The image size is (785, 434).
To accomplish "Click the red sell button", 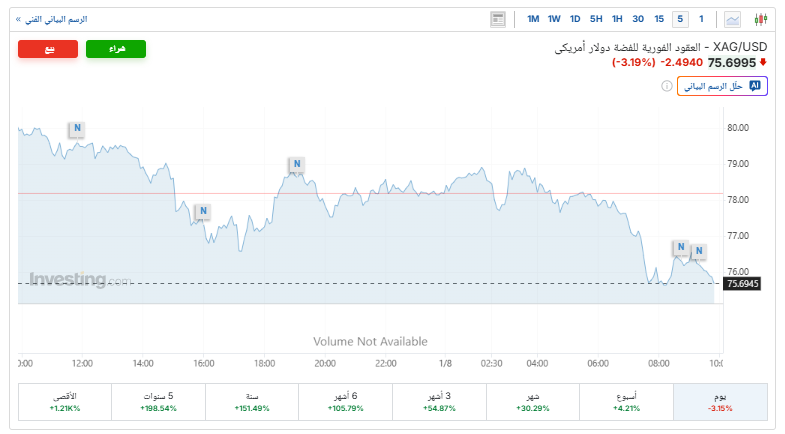I will (x=49, y=49).
